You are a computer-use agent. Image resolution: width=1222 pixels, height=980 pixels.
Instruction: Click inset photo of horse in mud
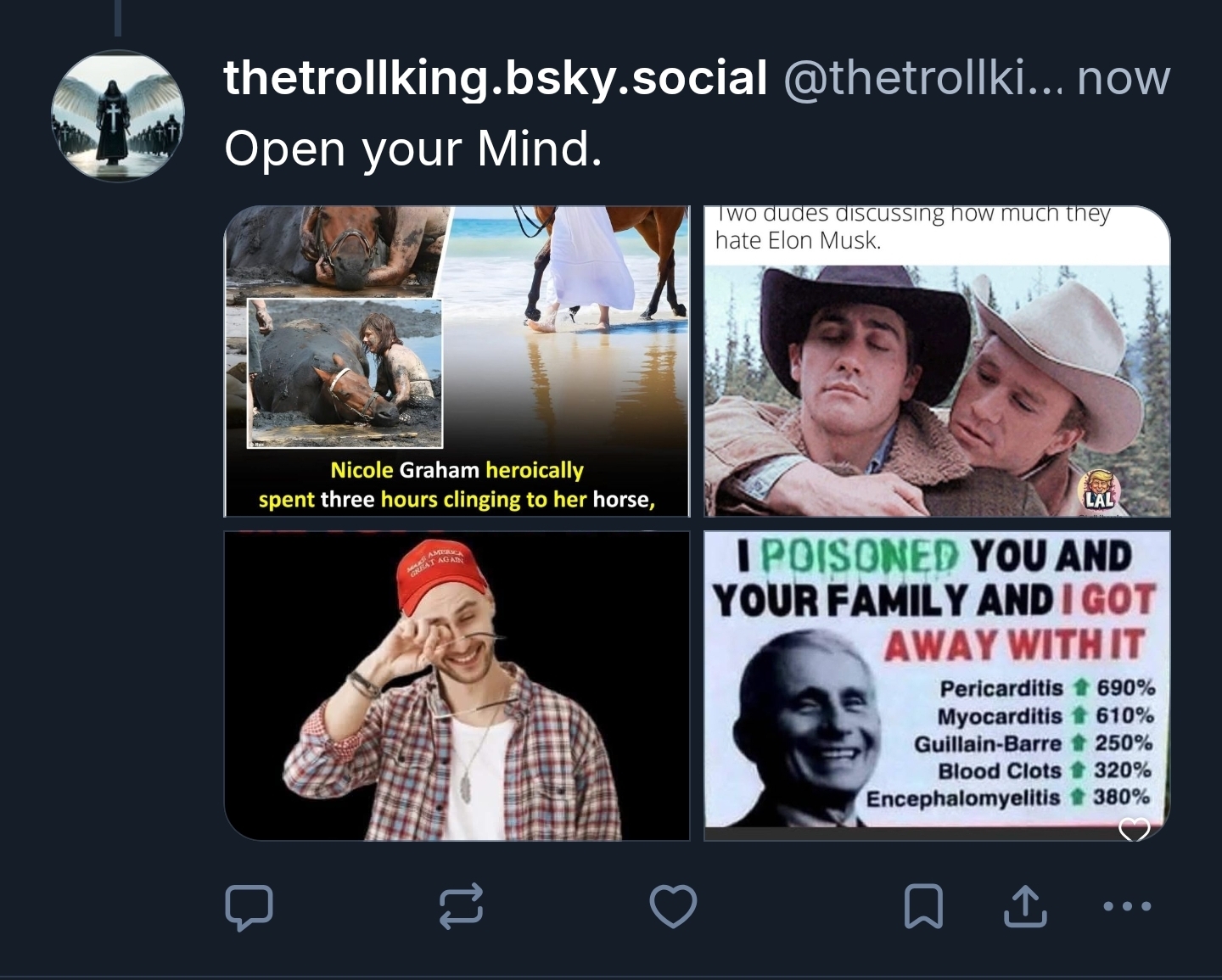(345, 372)
